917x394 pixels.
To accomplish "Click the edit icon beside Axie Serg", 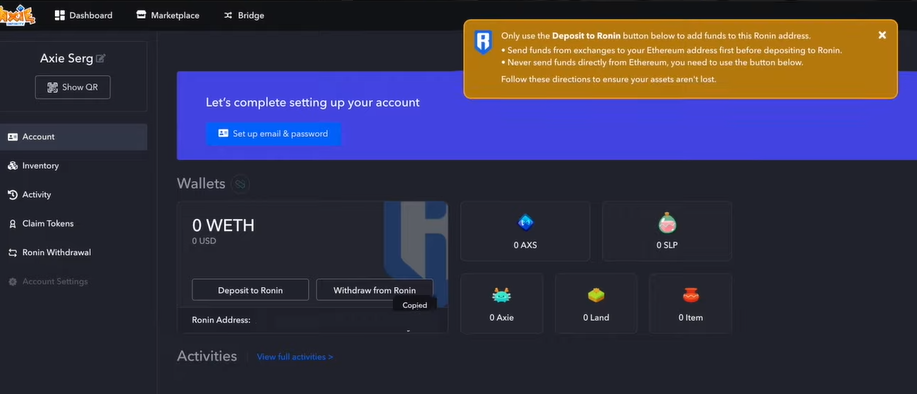I will pos(101,58).
